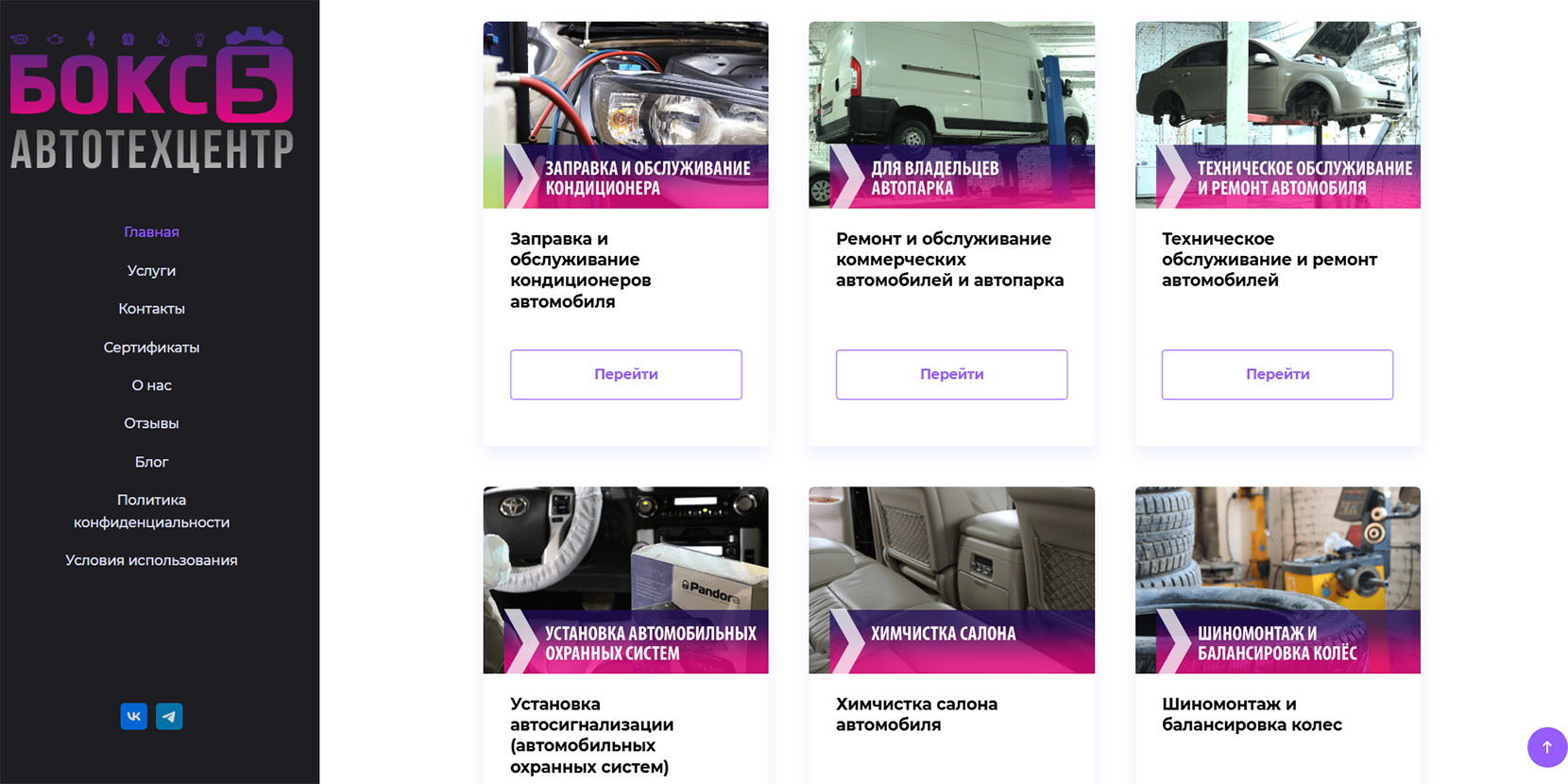The height and width of the screenshot is (784, 1568).
Task: Click the scroll-to-top arrow button
Action: (x=1547, y=747)
